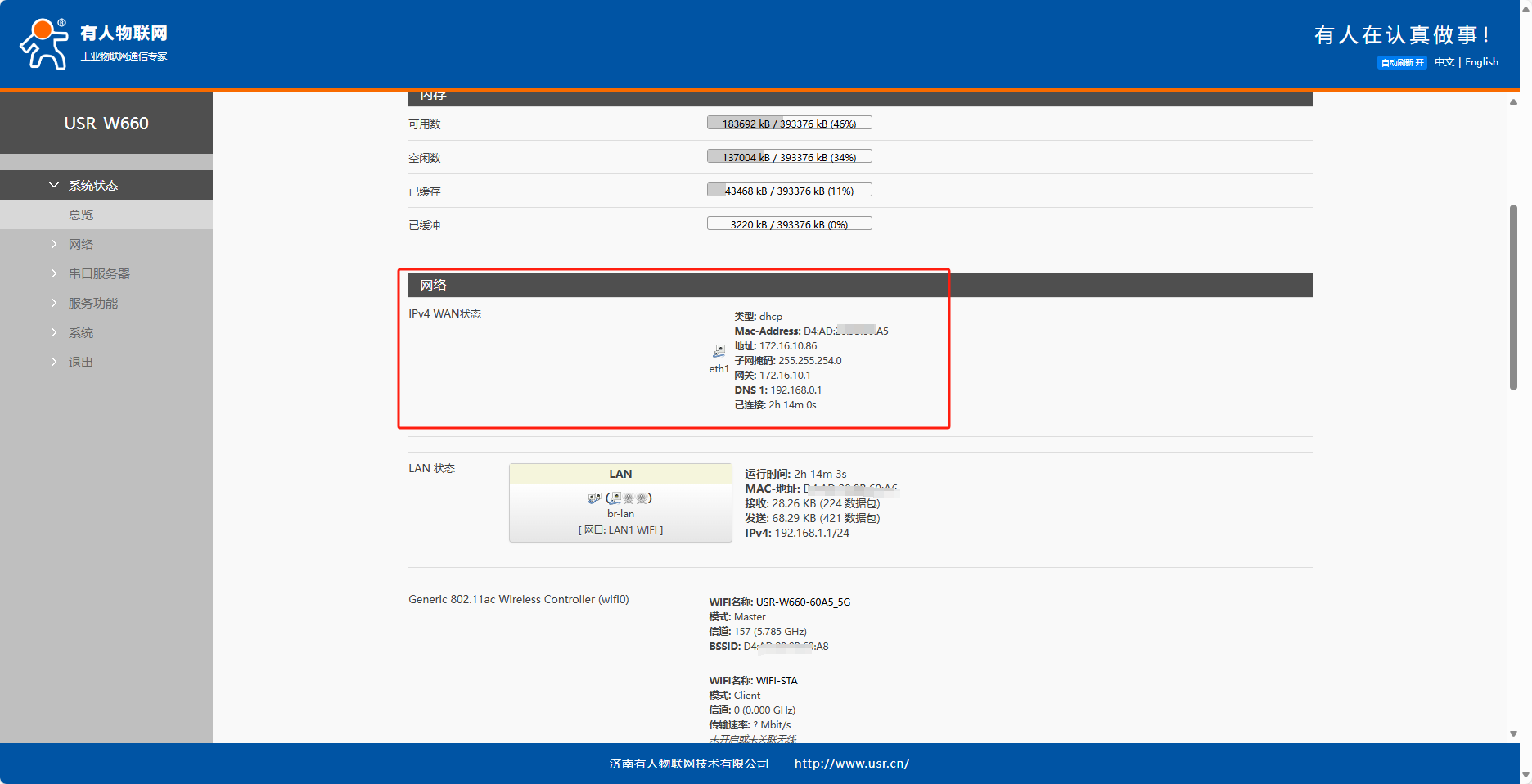The height and width of the screenshot is (784, 1532).
Task: Click the inner scrollbar up arrow
Action: (1513, 102)
